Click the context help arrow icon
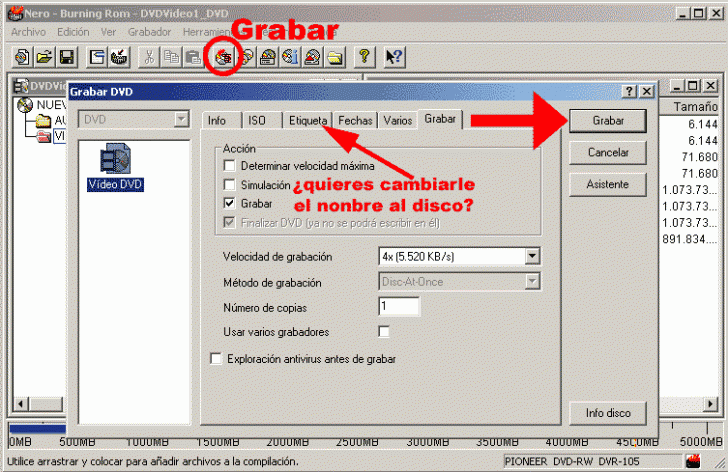 [394, 57]
